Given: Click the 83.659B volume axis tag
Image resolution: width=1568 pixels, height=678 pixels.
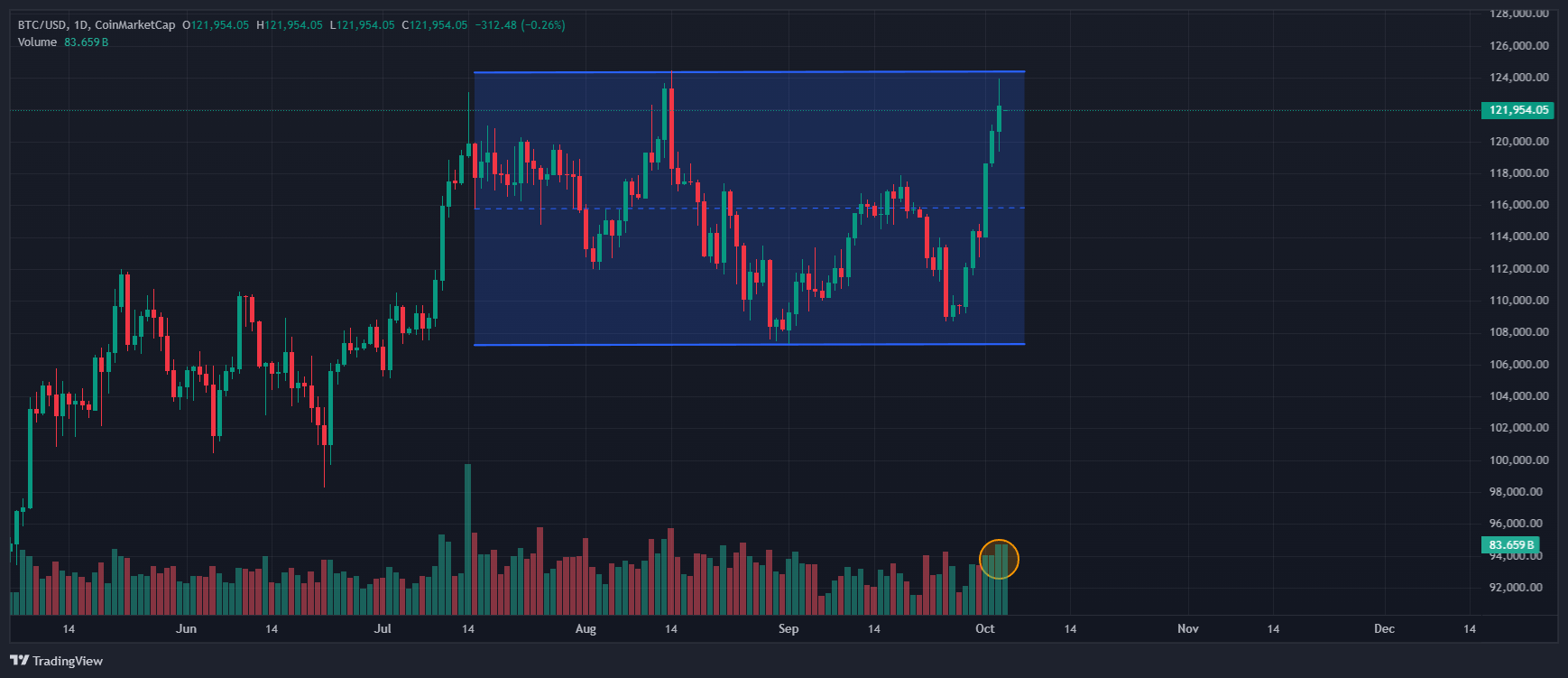Looking at the screenshot, I should pos(1511,545).
